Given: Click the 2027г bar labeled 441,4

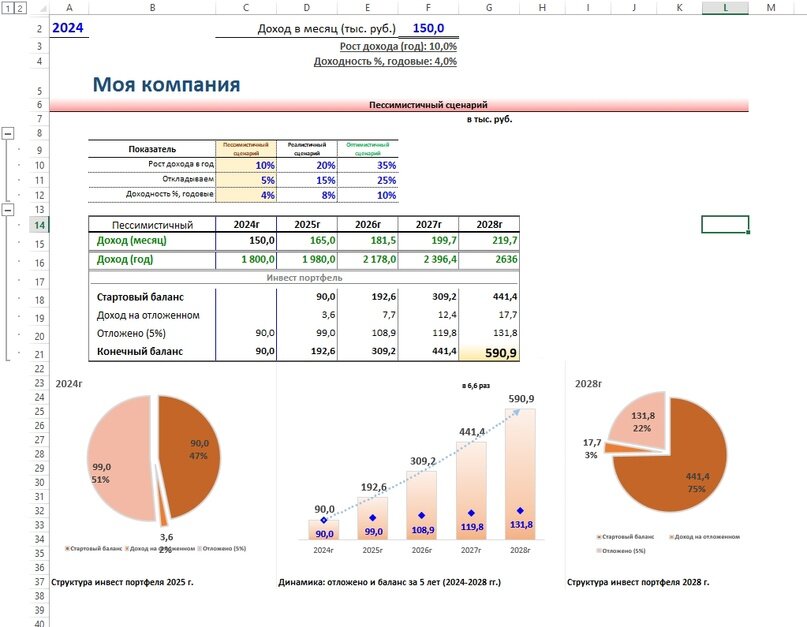Looking at the screenshot, I should coord(471,489).
